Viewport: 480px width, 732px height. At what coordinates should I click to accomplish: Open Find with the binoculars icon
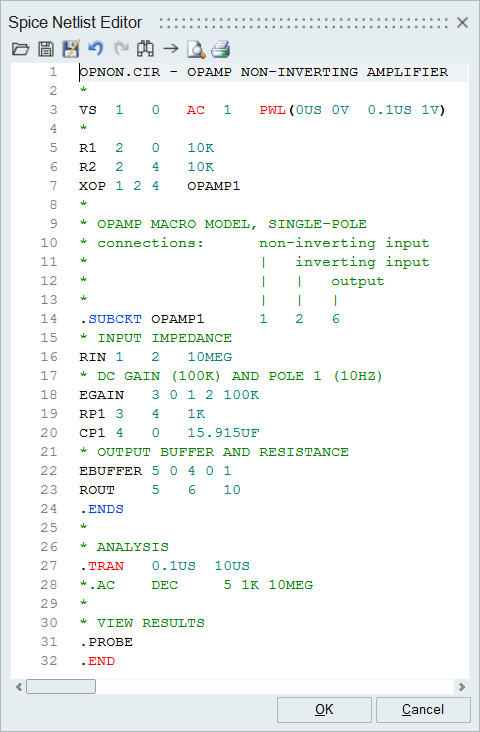tap(145, 49)
